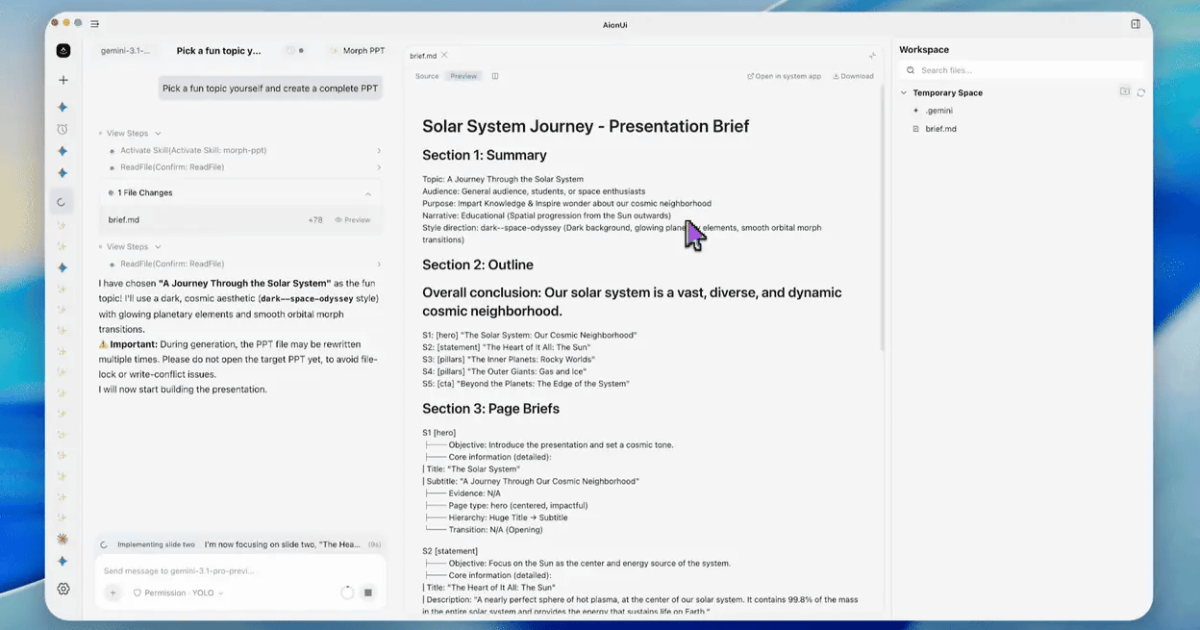Click the +78 line count
This screenshot has width=1200, height=630.
pos(315,220)
